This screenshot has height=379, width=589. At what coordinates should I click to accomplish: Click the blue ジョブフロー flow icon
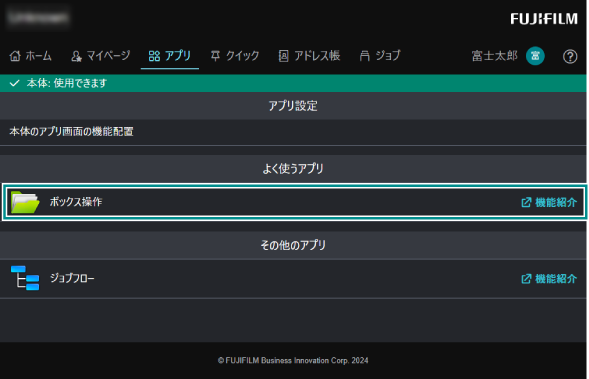coord(25,278)
